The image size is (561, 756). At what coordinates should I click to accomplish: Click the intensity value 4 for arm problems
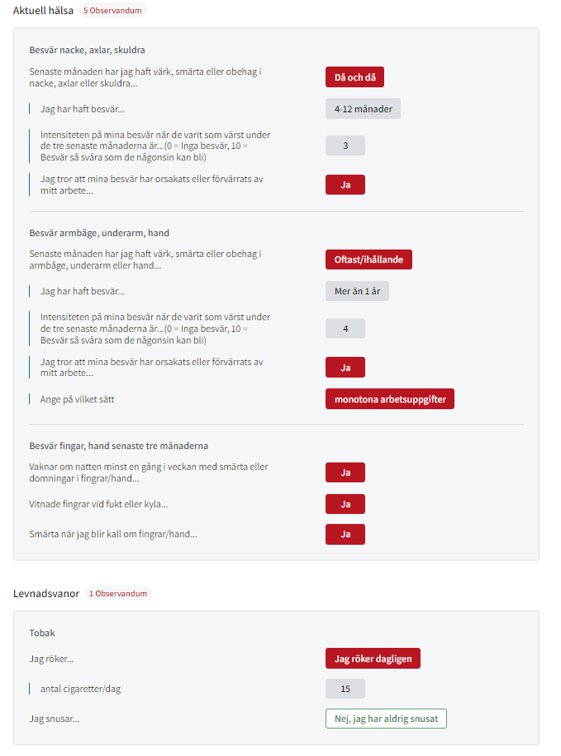pos(345,329)
